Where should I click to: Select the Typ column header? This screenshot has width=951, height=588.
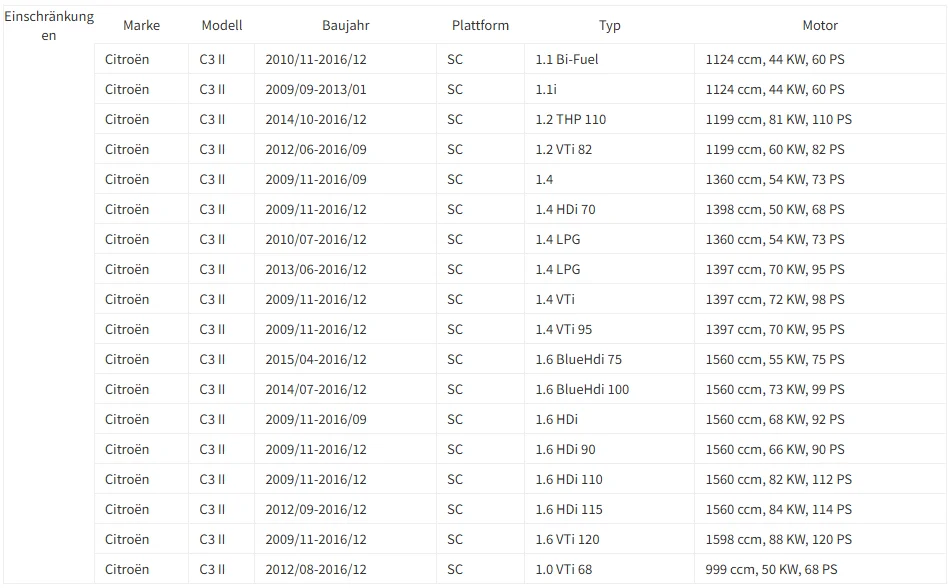(610, 25)
